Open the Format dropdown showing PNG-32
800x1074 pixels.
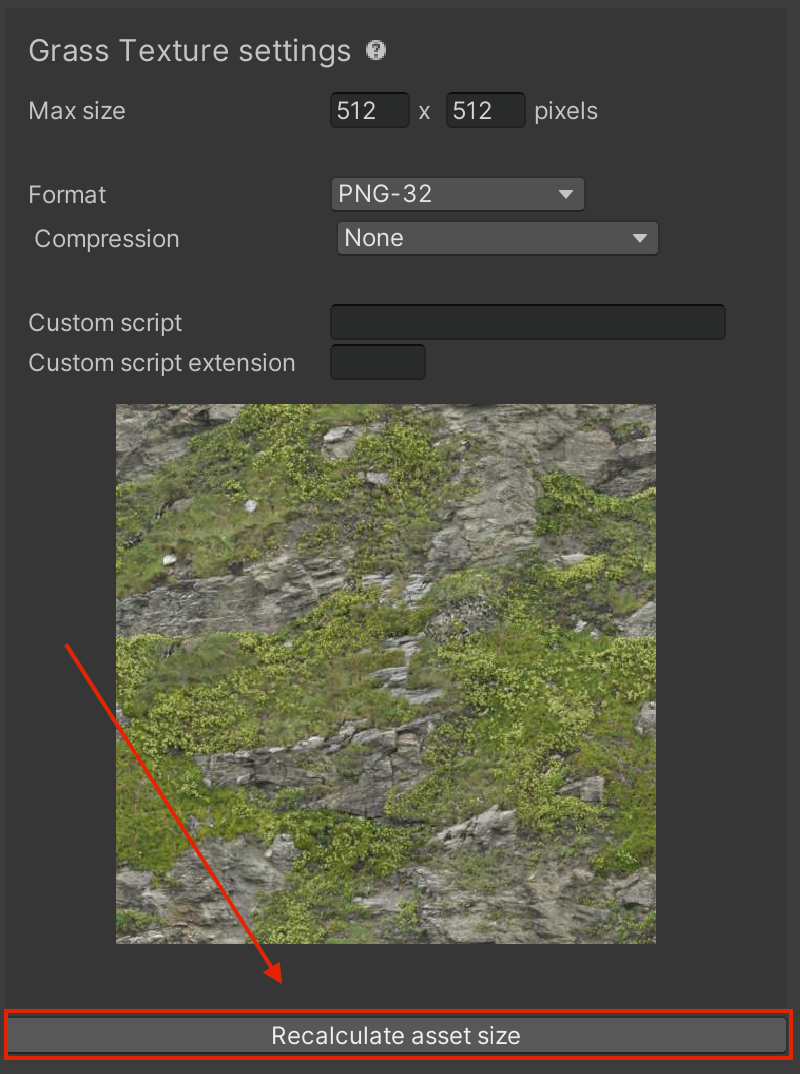458,194
